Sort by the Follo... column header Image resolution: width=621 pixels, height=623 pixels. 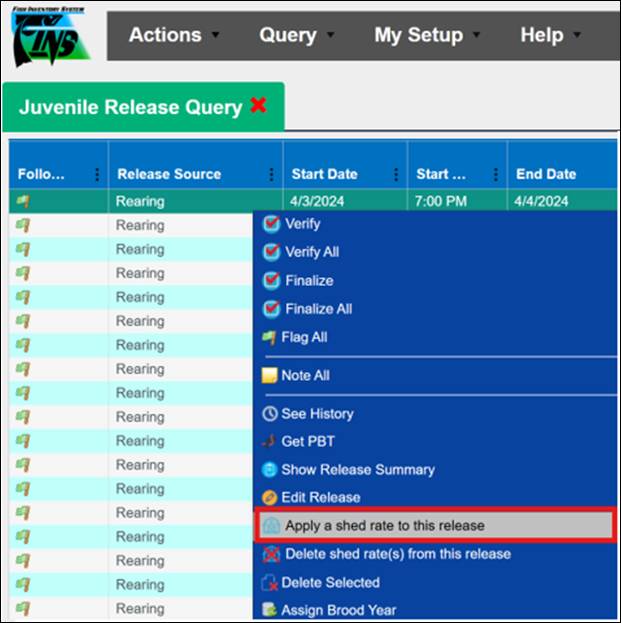(x=41, y=174)
